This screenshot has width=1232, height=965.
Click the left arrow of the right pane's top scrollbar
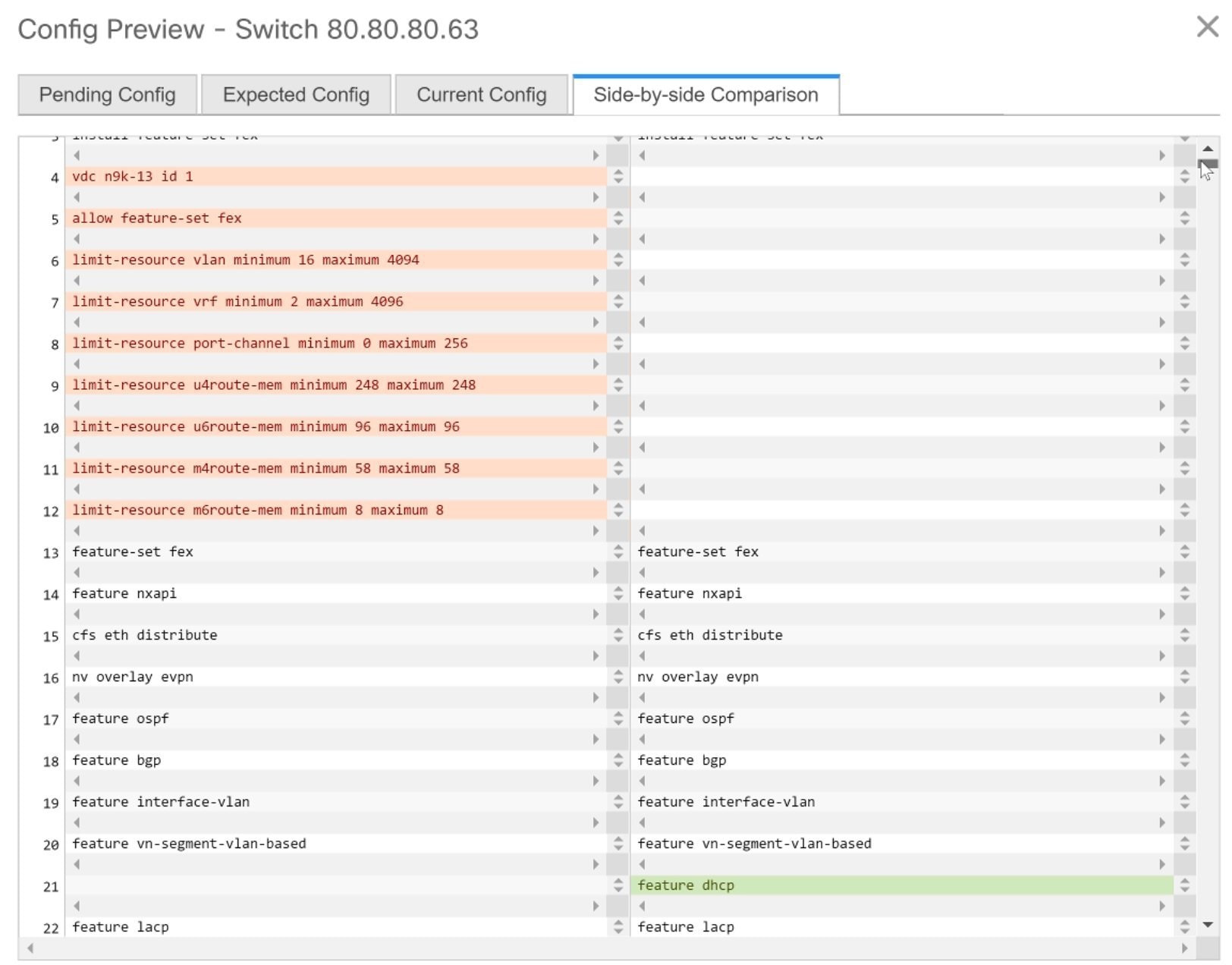pyautogui.click(x=641, y=156)
